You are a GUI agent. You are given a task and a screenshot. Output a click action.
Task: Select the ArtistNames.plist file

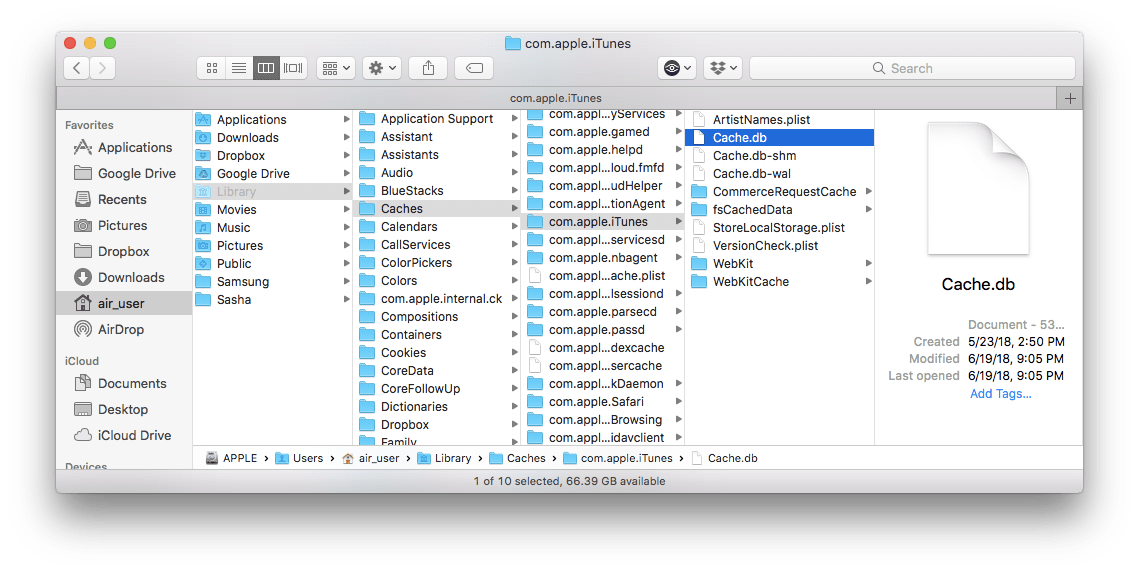pos(779,120)
